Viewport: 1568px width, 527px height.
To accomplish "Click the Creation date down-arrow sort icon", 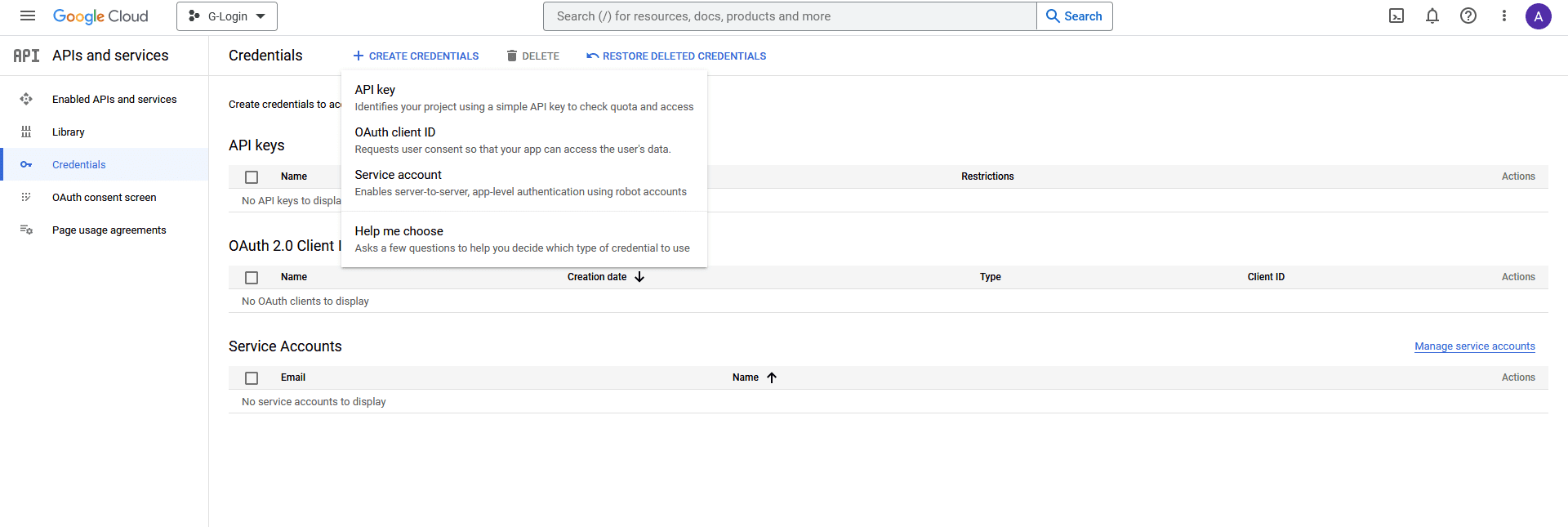I will (x=639, y=277).
